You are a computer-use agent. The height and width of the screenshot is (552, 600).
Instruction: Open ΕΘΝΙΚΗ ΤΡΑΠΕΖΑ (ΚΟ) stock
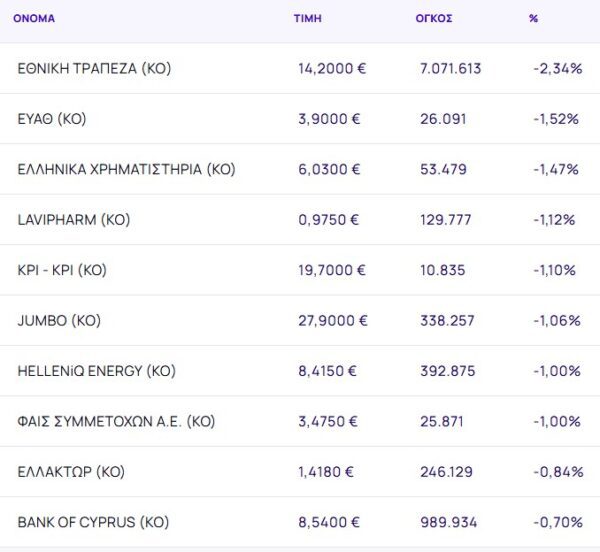(x=95, y=68)
